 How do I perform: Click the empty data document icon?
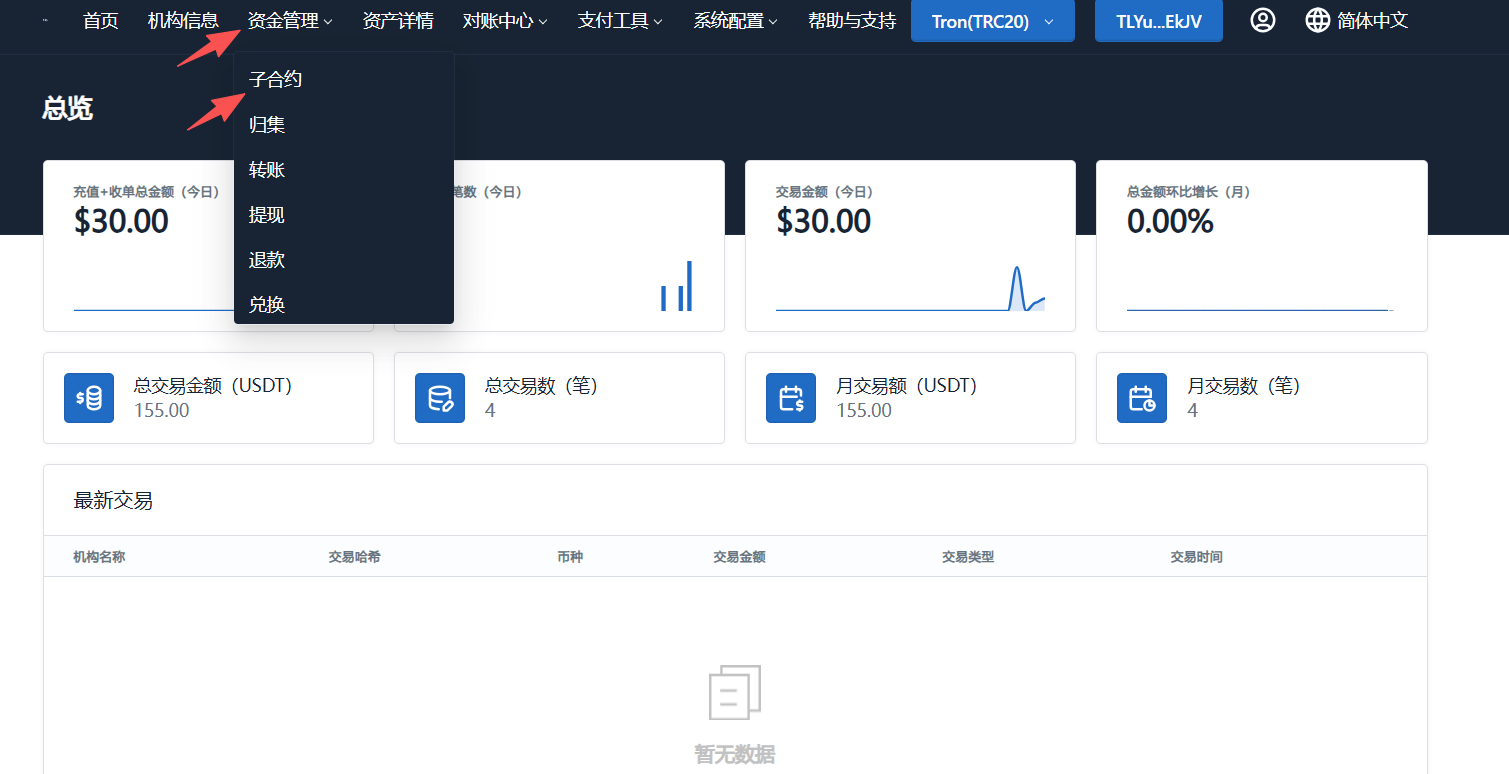pyautogui.click(x=735, y=692)
